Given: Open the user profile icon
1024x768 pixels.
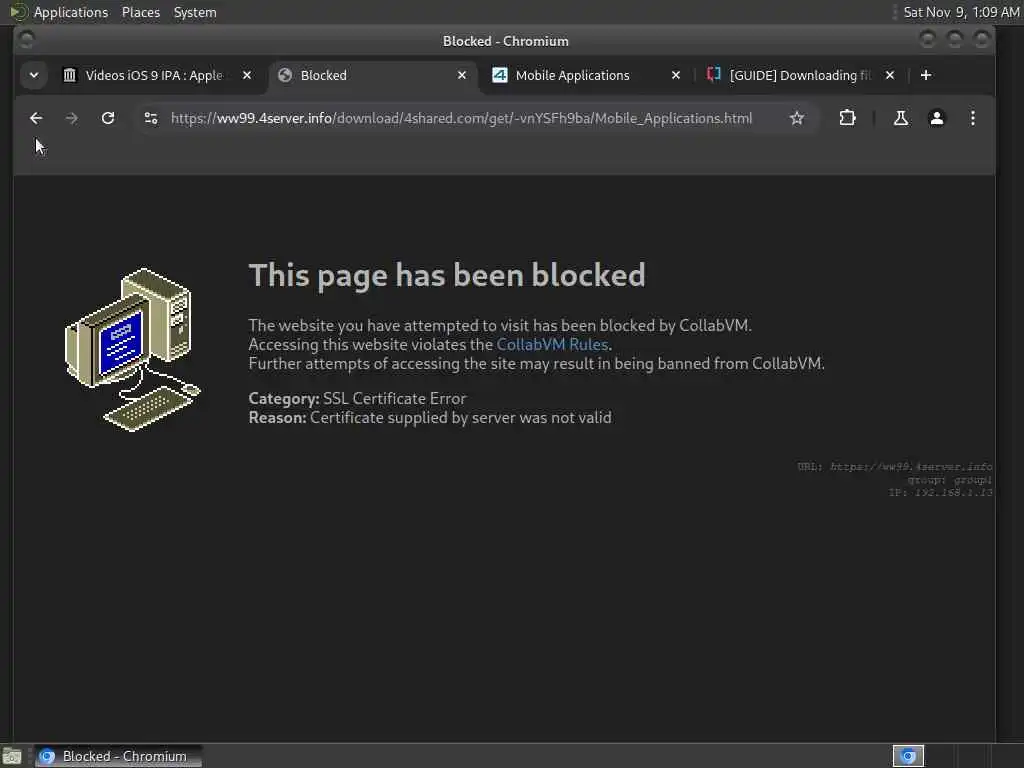Looking at the screenshot, I should pos(936,118).
